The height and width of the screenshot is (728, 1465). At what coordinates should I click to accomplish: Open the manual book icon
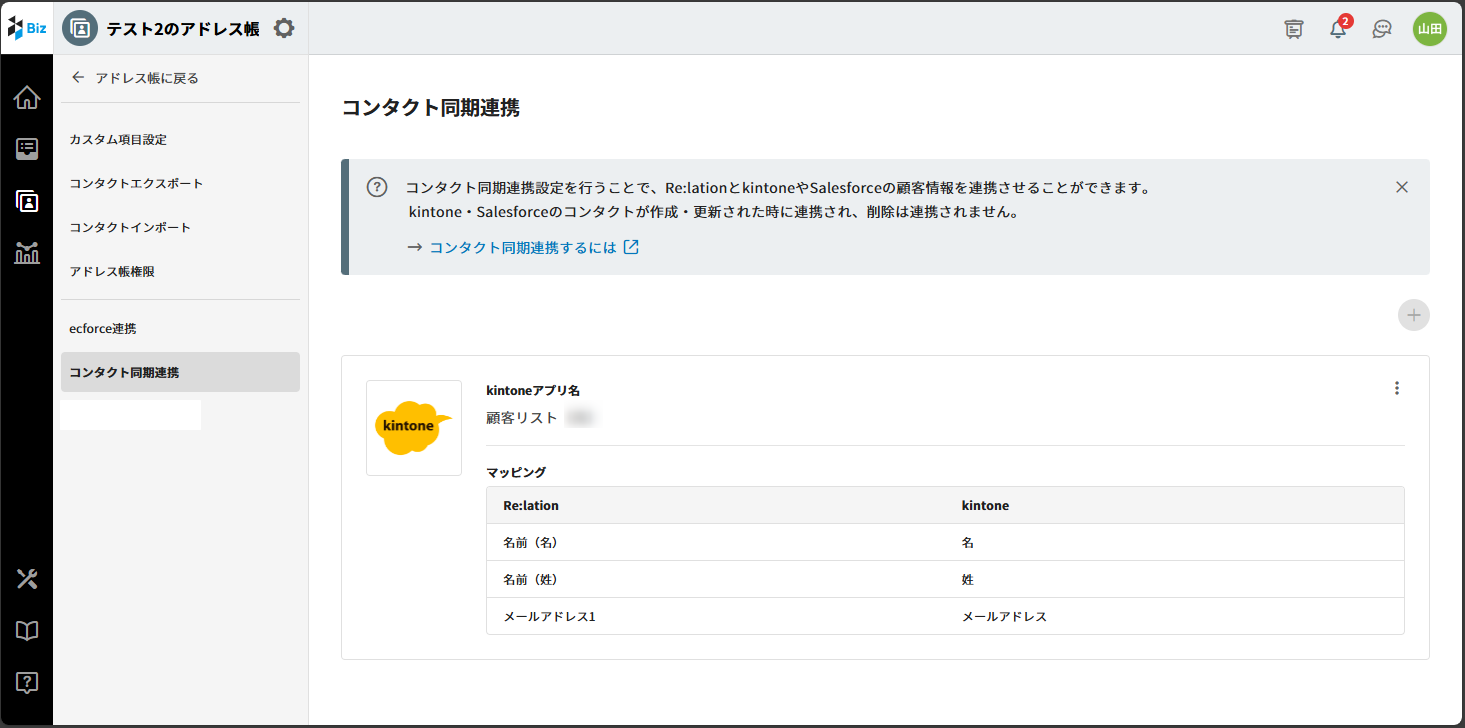click(x=27, y=630)
